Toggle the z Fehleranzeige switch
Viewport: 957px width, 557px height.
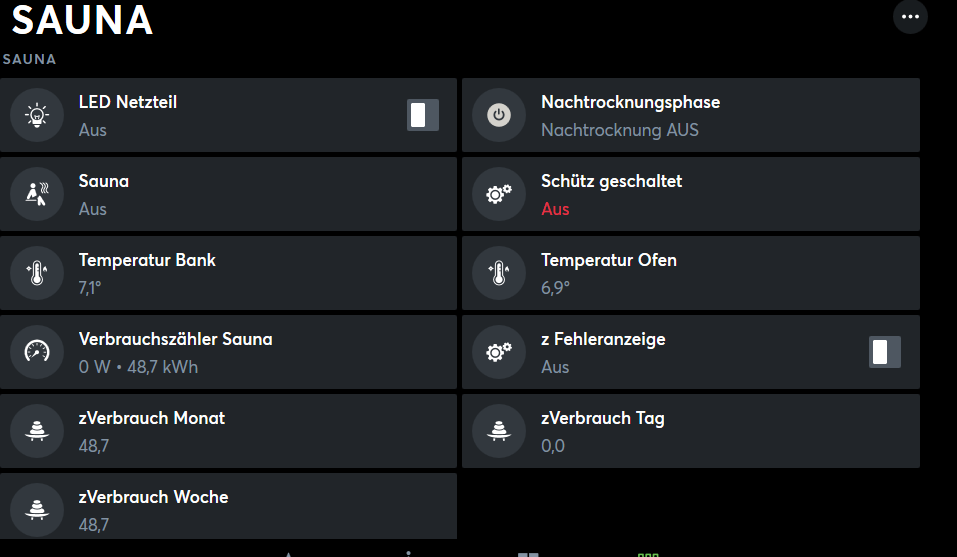pos(885,352)
